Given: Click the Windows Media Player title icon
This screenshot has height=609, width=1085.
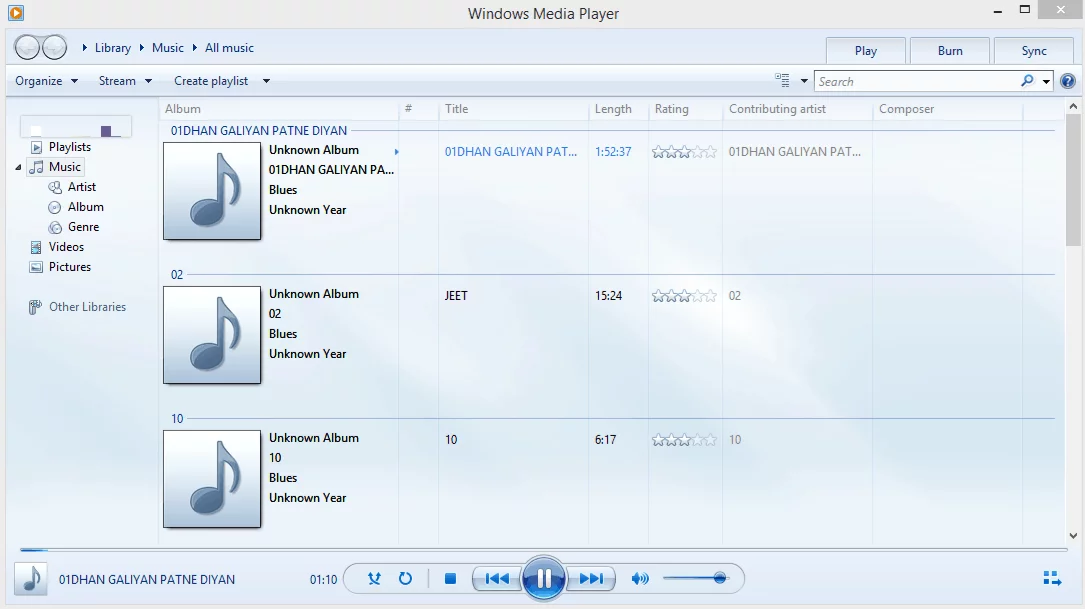Looking at the screenshot, I should pos(16,12).
